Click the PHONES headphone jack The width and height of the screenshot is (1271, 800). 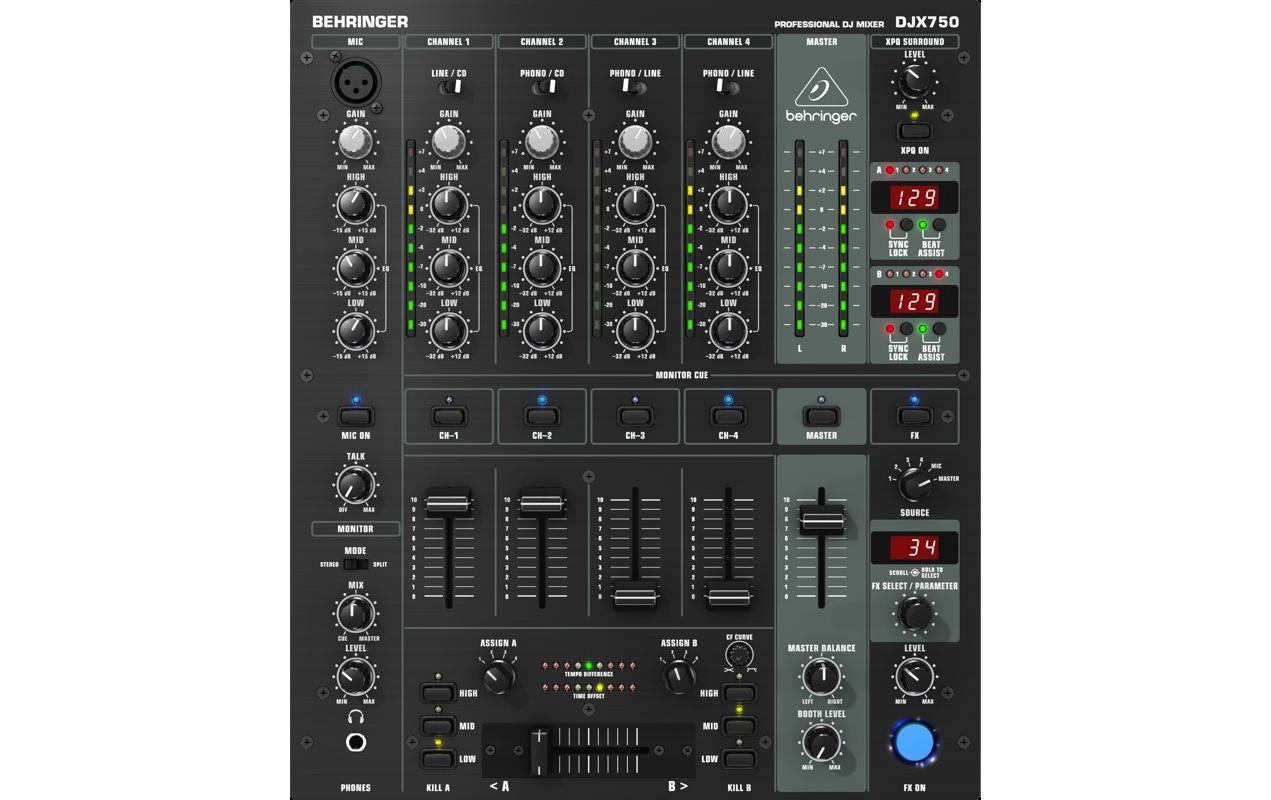(x=355, y=742)
